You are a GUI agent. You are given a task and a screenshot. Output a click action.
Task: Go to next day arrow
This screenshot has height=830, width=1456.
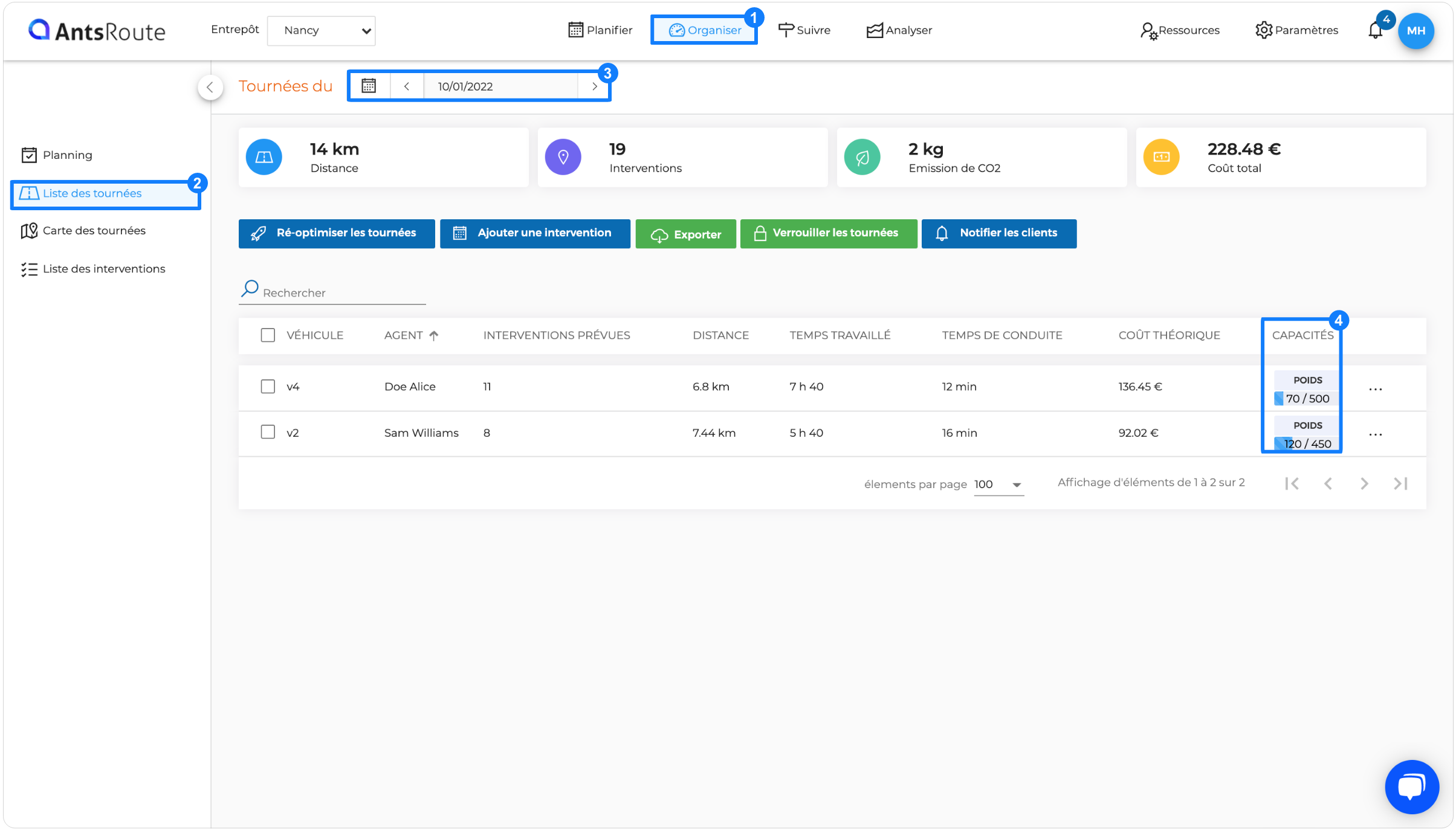tap(595, 86)
